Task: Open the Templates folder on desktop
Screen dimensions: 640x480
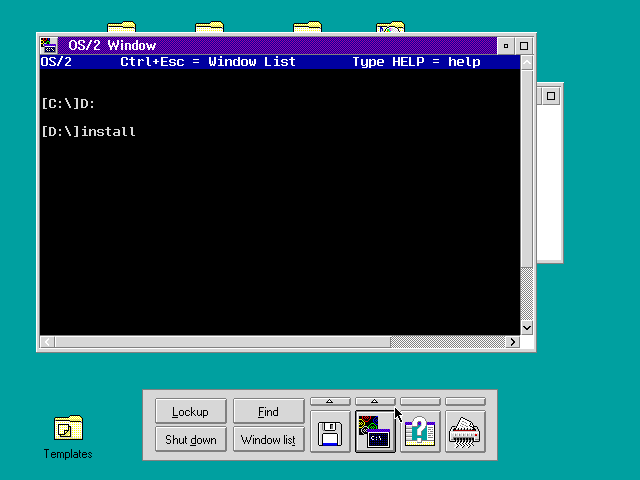Action: coord(68,437)
